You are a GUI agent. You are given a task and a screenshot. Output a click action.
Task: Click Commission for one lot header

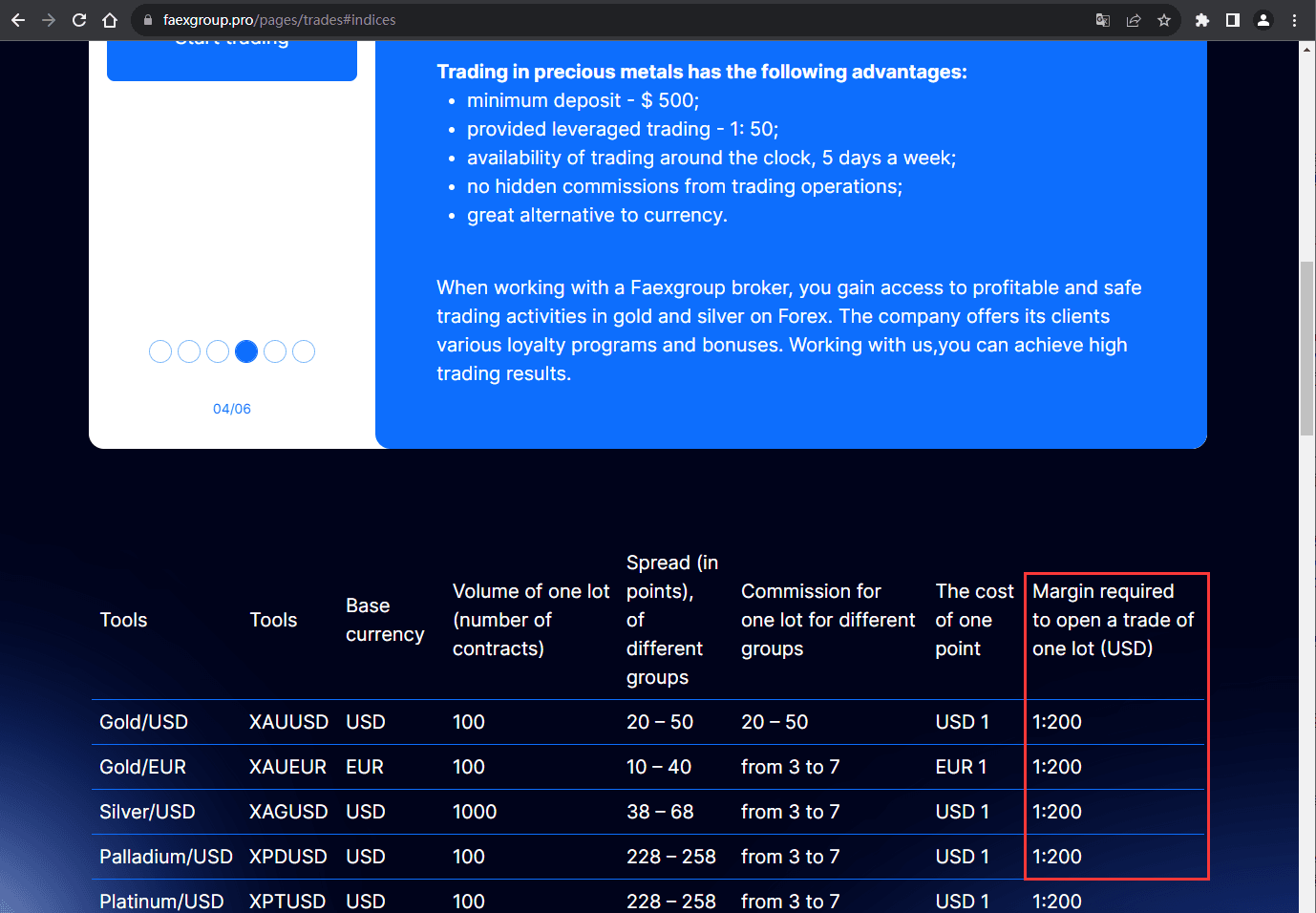(x=828, y=620)
